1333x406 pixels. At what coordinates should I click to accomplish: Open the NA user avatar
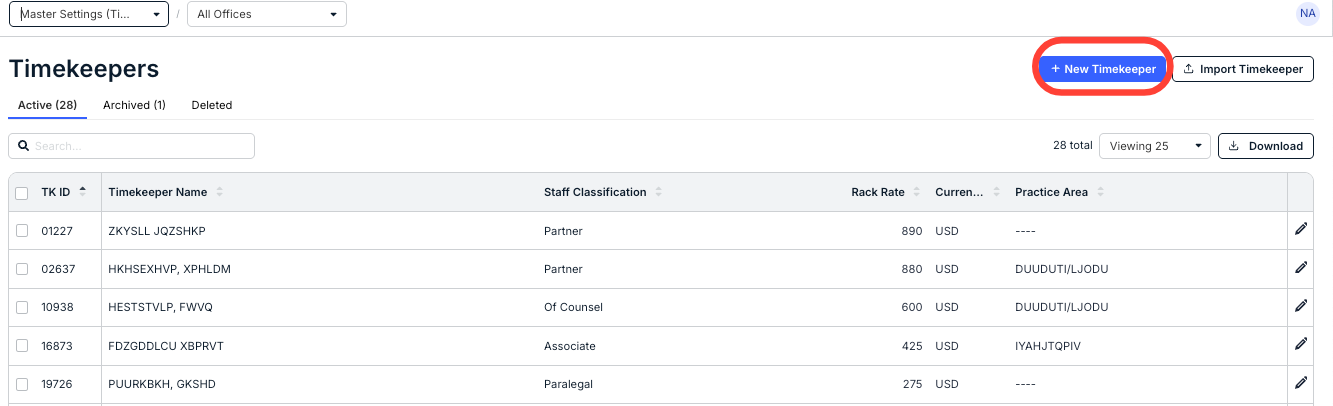(1307, 14)
